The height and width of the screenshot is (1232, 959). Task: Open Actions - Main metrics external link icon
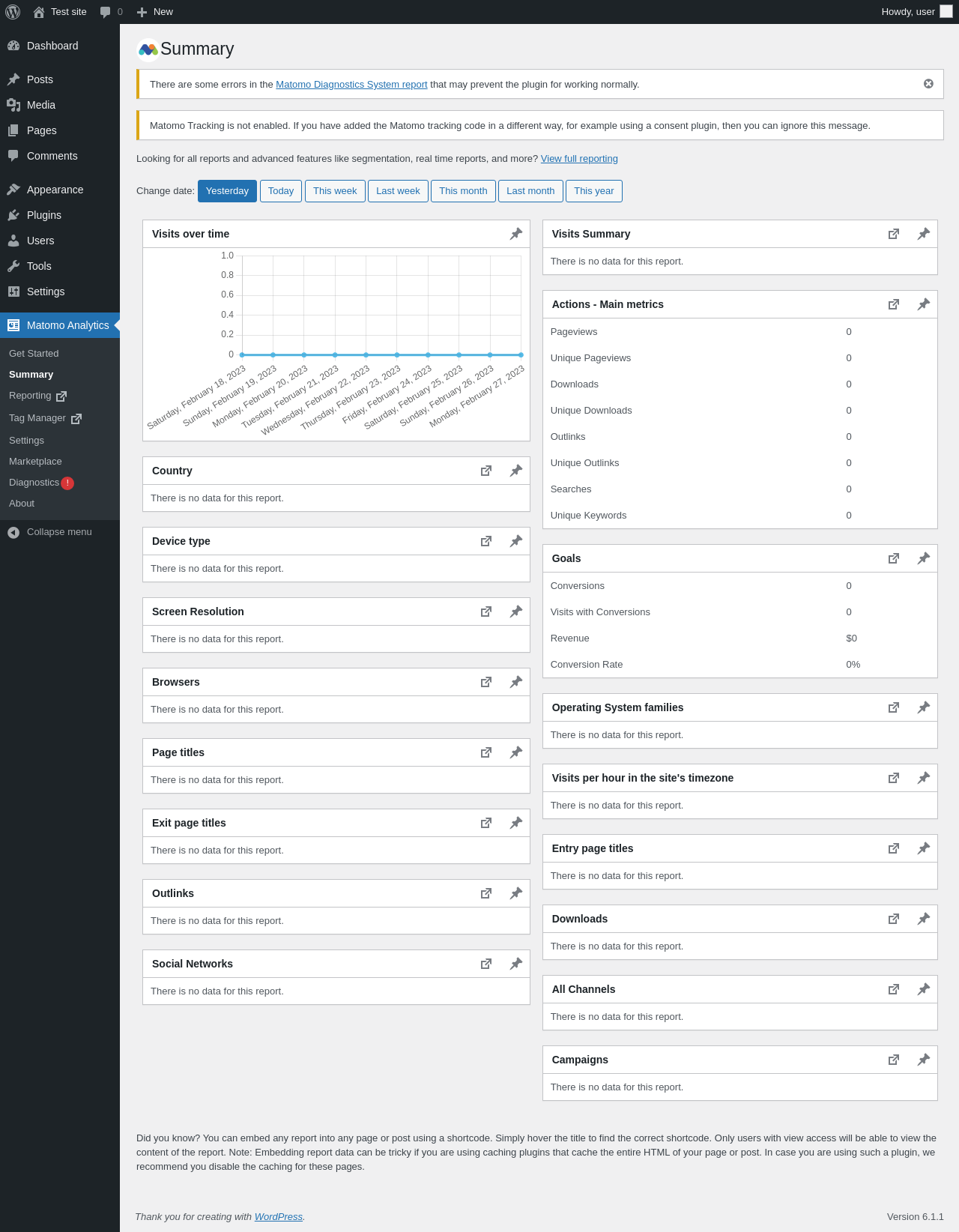(x=894, y=304)
